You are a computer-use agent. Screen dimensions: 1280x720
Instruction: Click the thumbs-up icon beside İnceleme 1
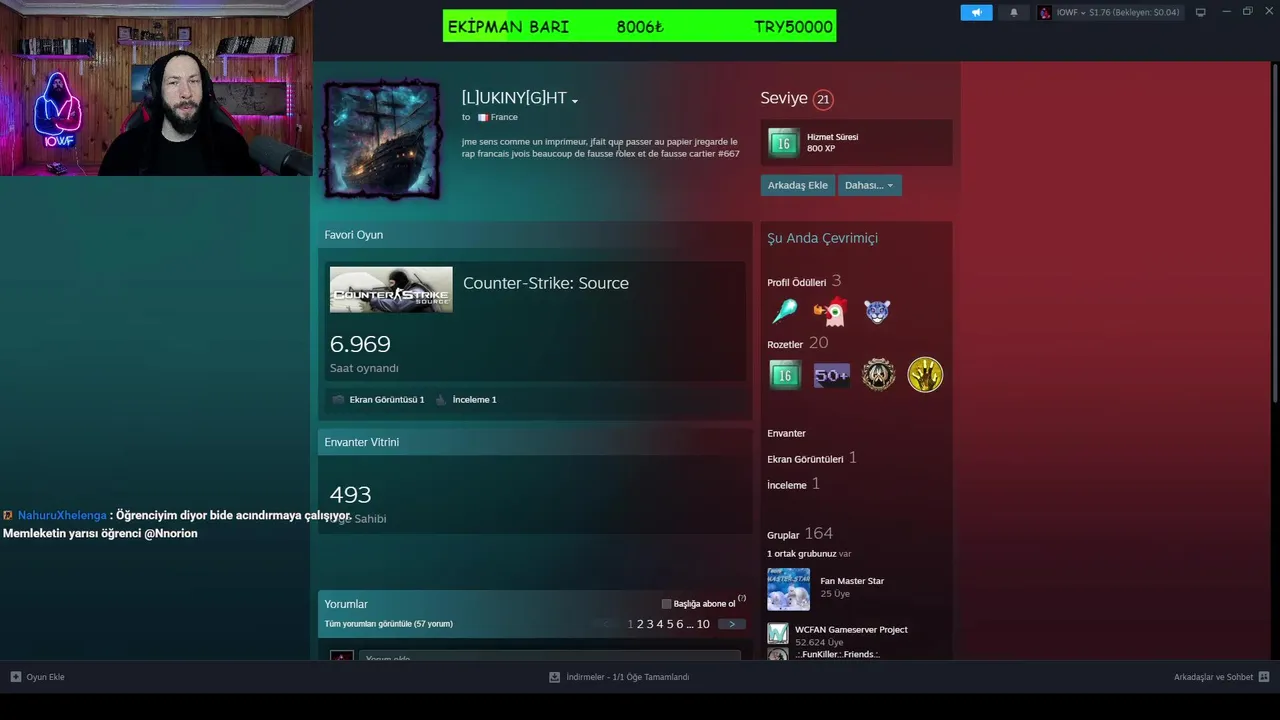tap(440, 399)
